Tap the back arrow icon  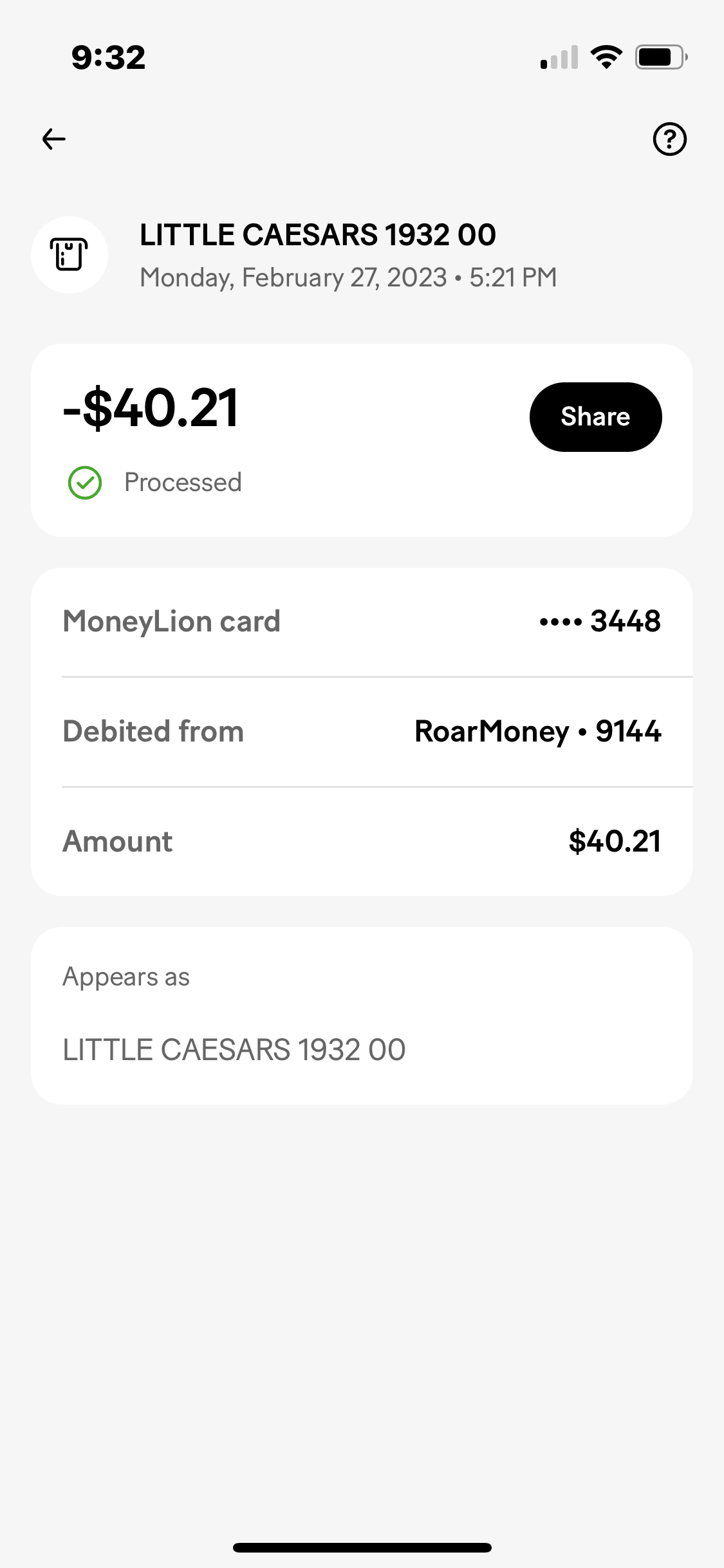tap(54, 139)
